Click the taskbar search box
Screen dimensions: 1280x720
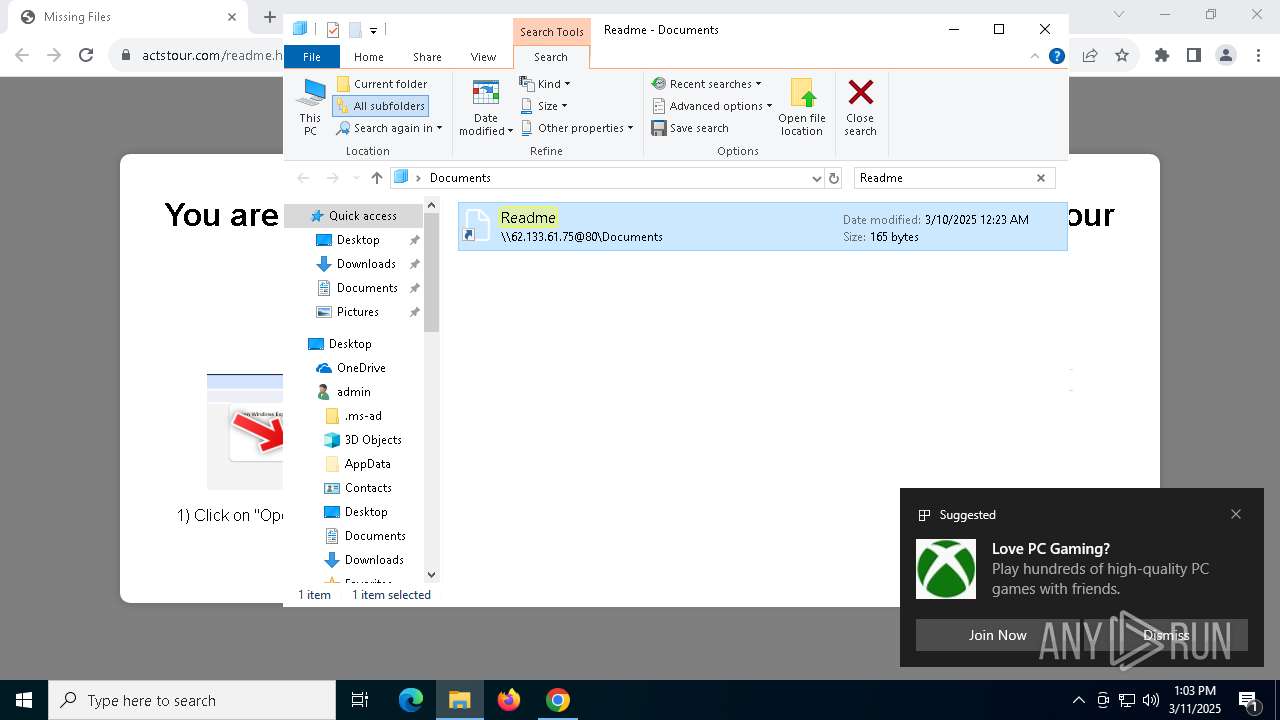click(192, 700)
